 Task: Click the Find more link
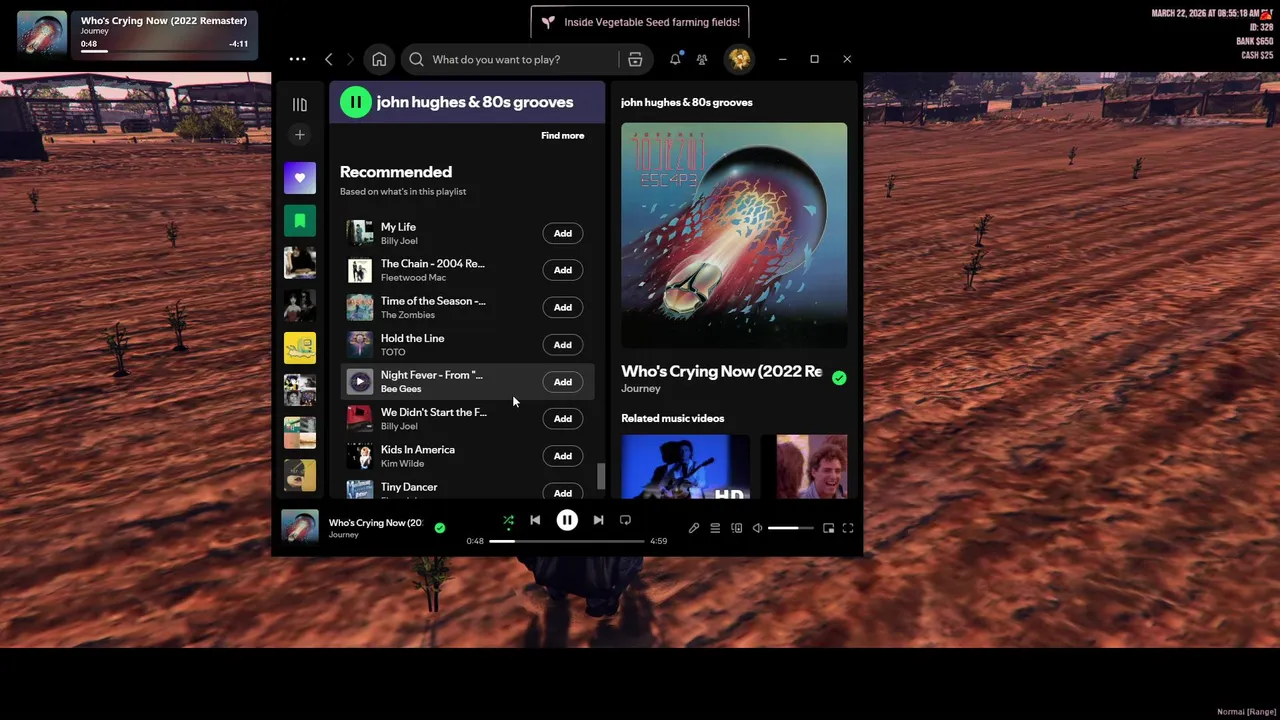click(x=563, y=135)
